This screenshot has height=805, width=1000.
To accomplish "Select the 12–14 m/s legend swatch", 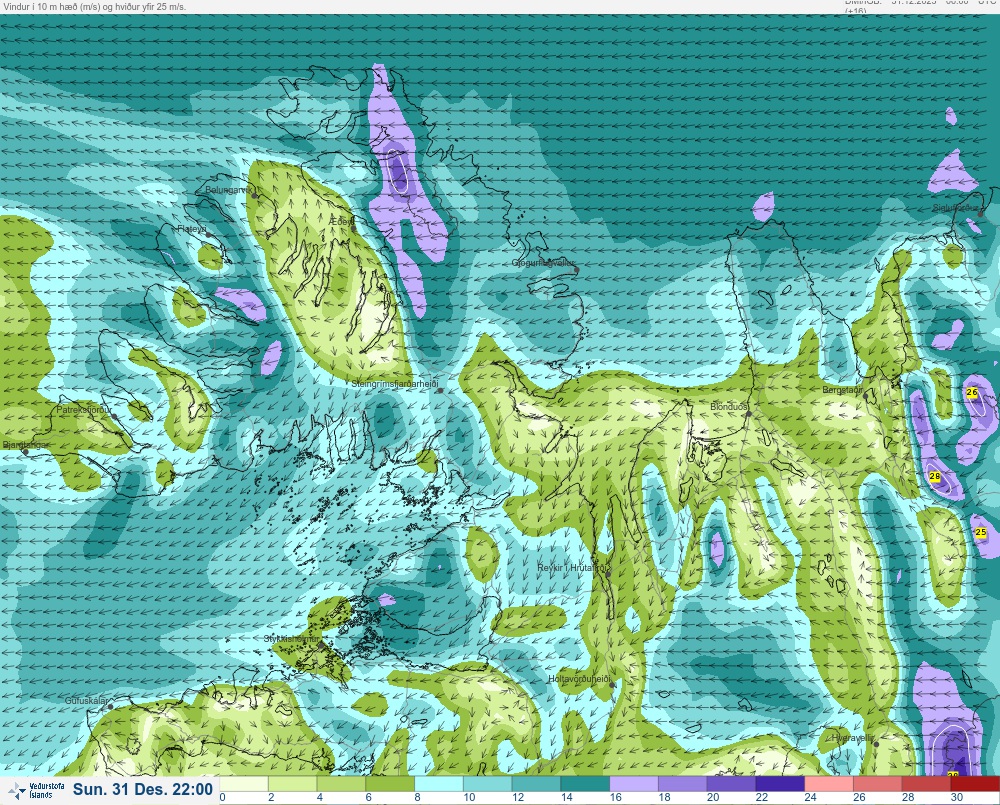I will 536,783.
